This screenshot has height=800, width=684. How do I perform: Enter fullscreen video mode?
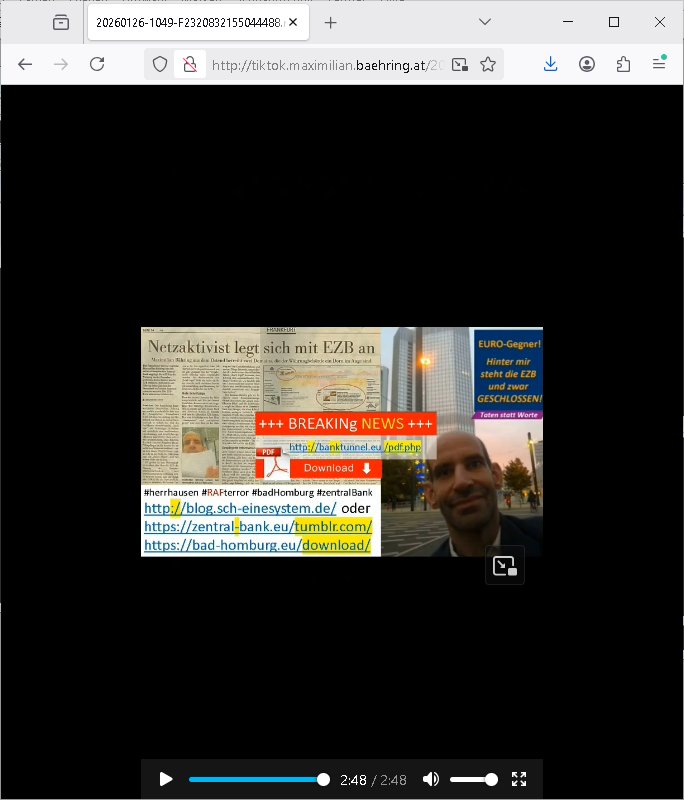point(519,779)
